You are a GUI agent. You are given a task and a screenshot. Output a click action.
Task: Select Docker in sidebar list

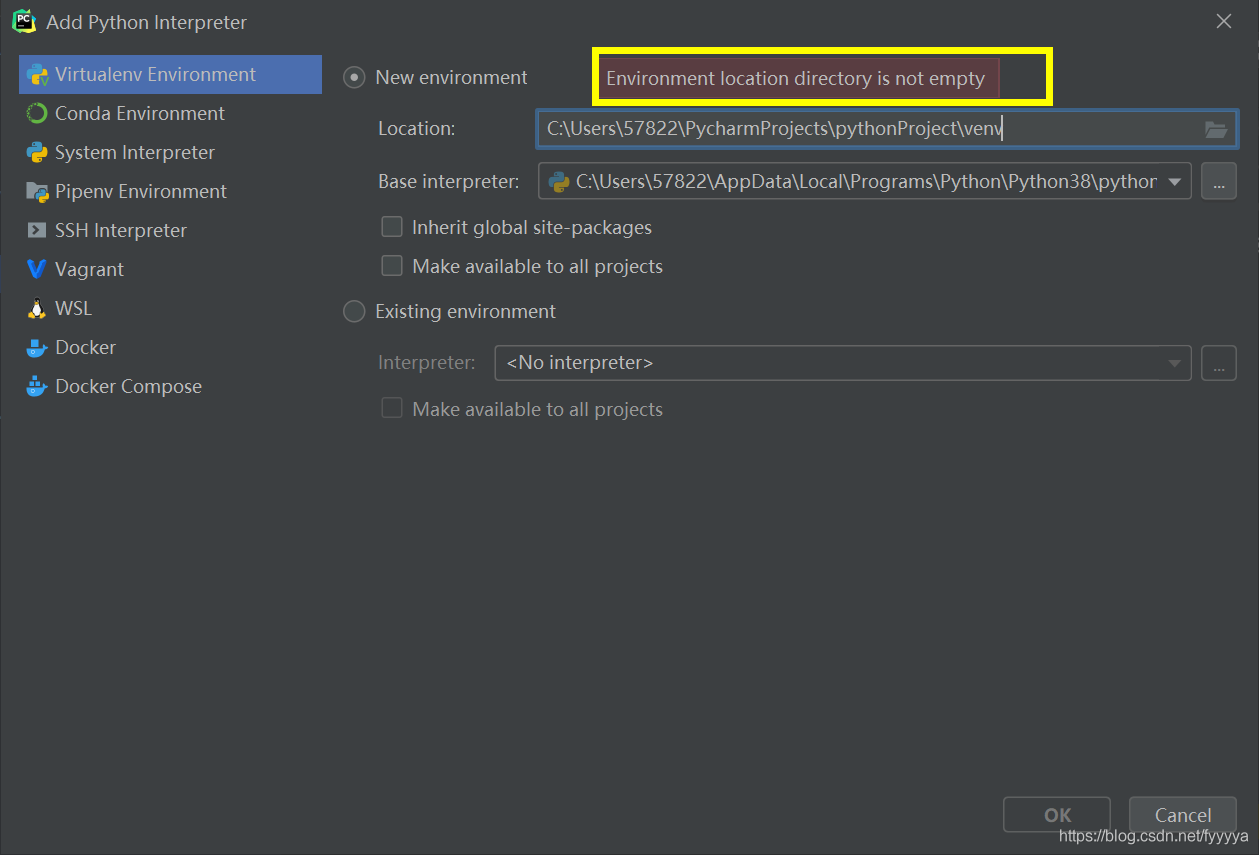(170, 348)
